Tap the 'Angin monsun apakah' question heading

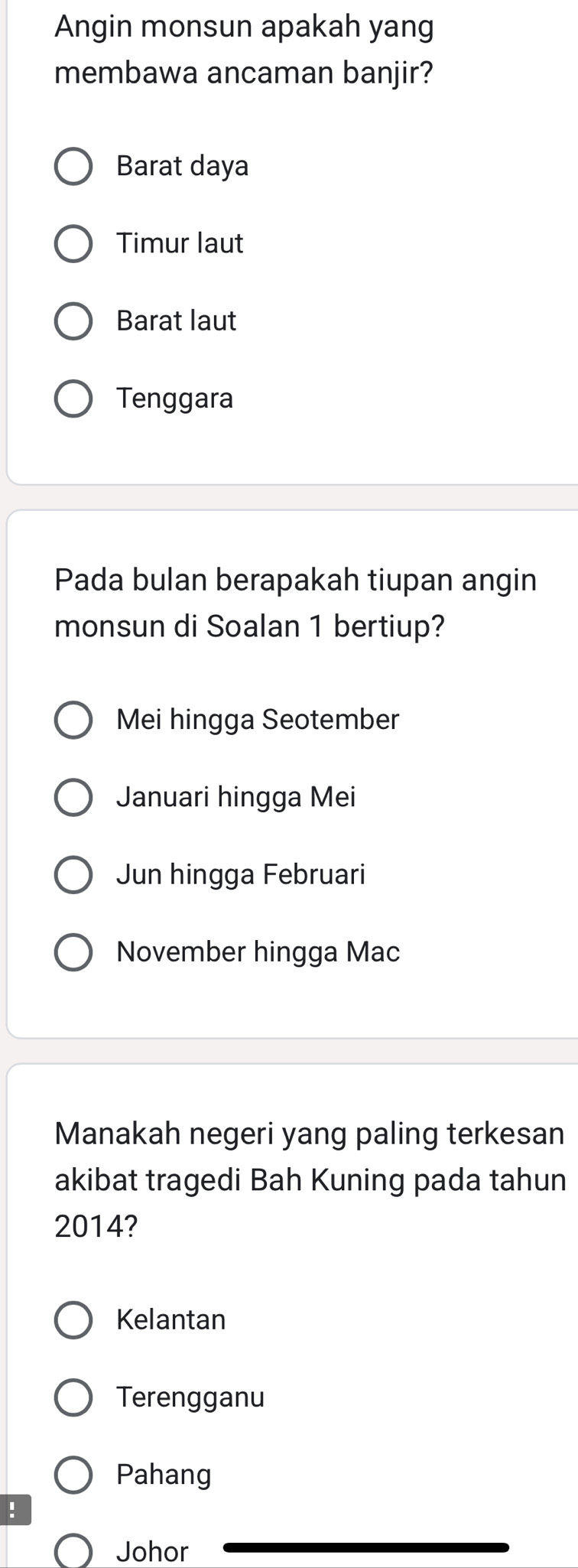[x=245, y=50]
